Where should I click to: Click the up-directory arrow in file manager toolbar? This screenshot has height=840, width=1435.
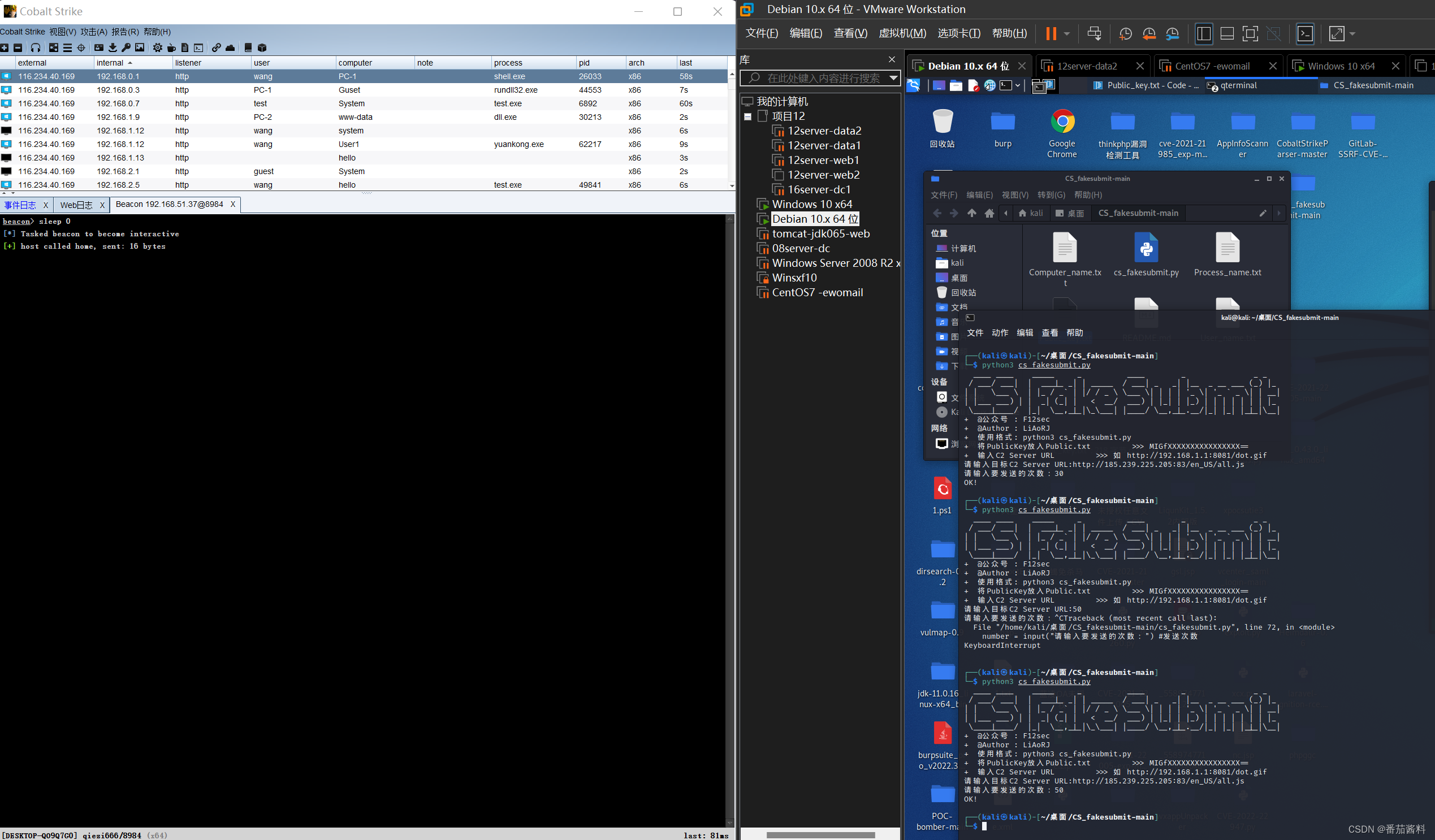tap(971, 213)
